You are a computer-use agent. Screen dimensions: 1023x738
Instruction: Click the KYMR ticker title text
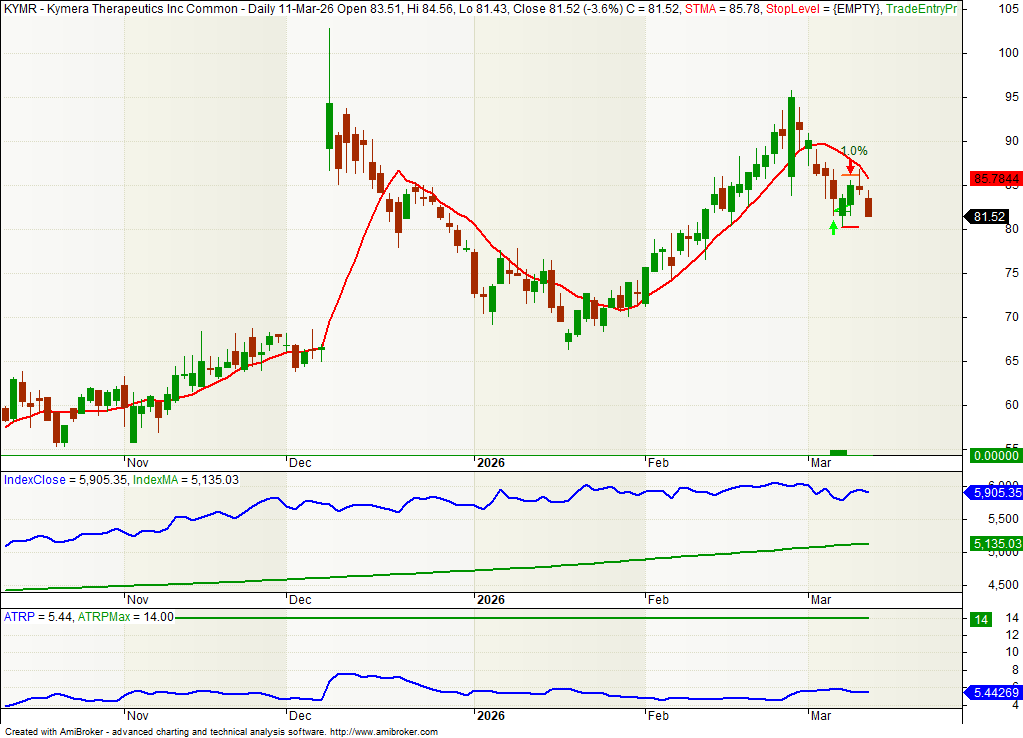[21, 8]
